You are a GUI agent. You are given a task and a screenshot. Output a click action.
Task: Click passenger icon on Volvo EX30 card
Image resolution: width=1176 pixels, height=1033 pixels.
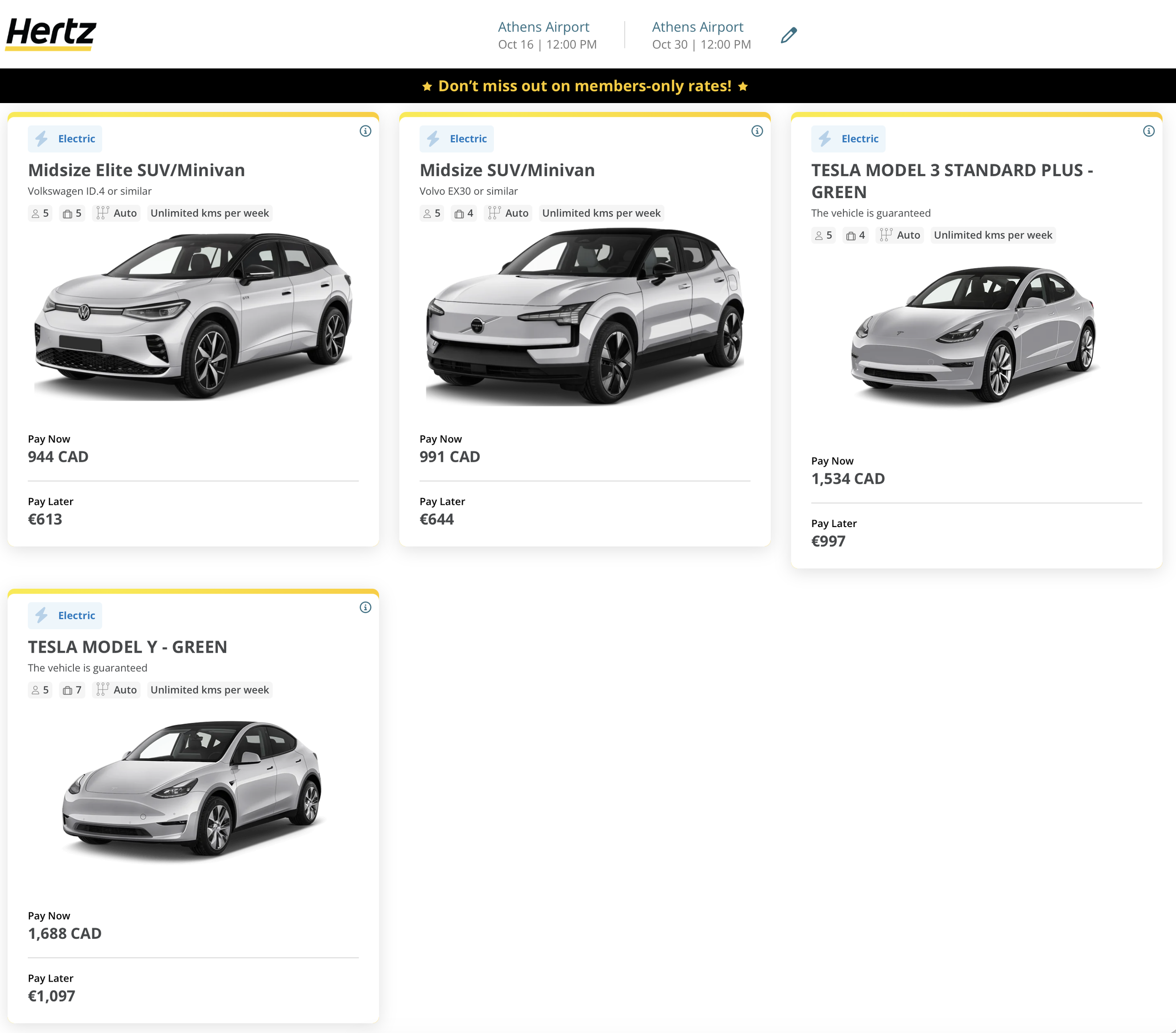tap(428, 214)
